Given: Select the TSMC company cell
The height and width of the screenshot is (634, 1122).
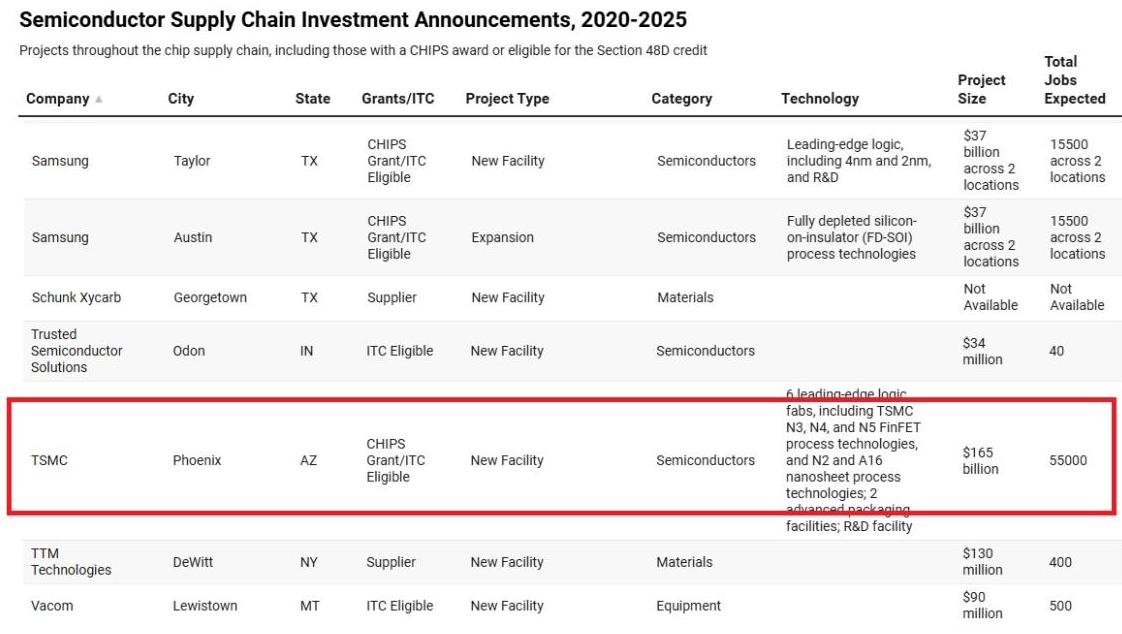Looking at the screenshot, I should [x=49, y=461].
